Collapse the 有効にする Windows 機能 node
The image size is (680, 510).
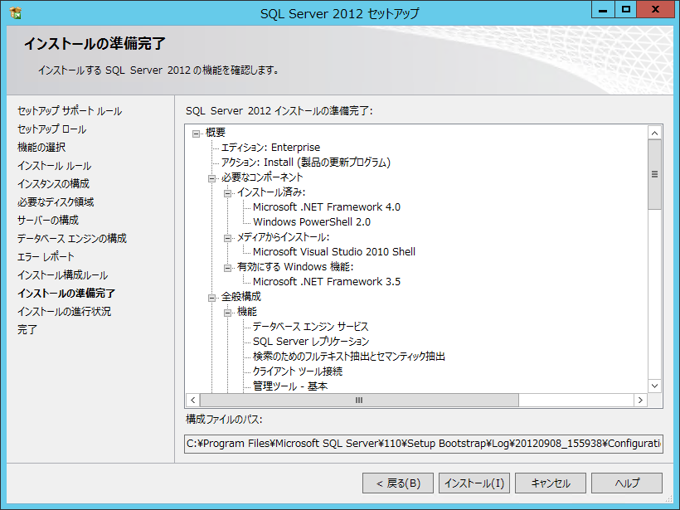tap(227, 268)
